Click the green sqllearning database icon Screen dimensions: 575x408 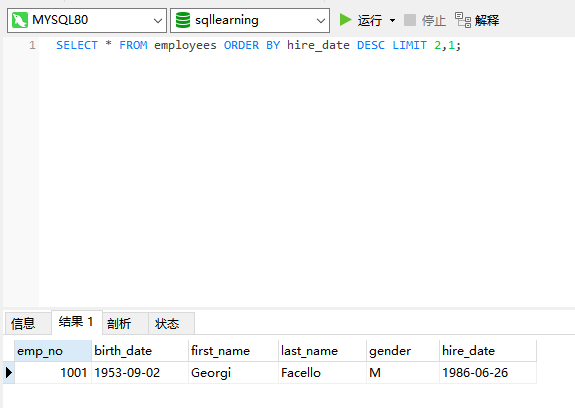183,20
